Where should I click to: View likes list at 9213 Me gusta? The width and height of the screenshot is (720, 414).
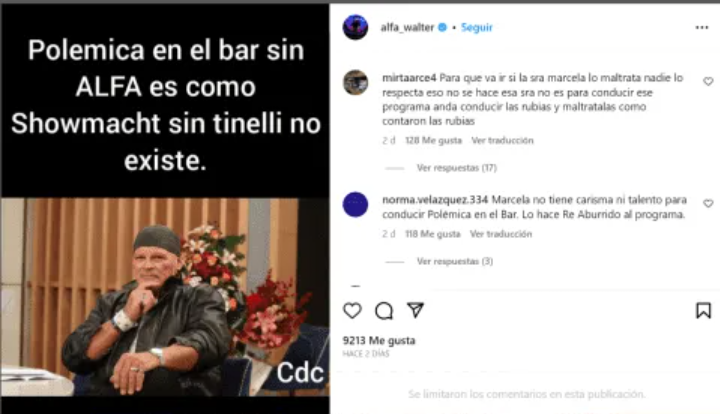379,341
